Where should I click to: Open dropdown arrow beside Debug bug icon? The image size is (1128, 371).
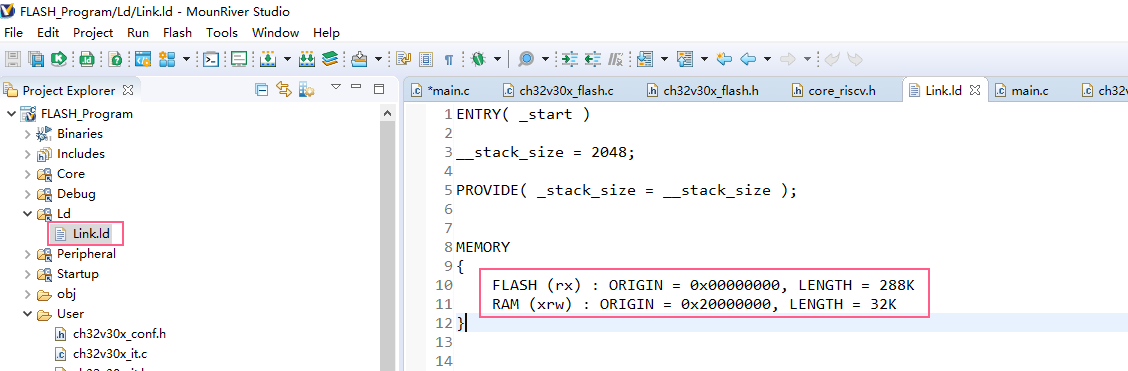coord(496,59)
